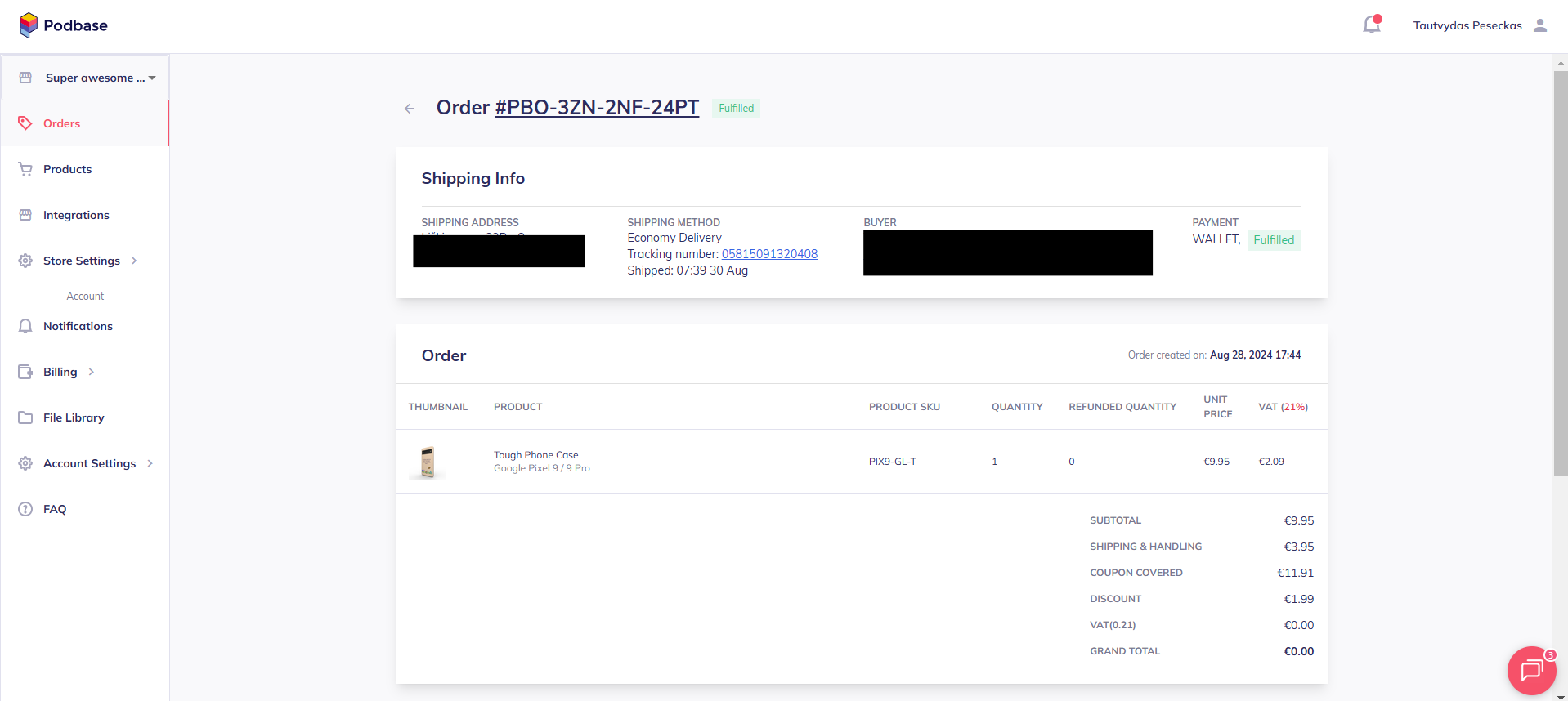Expand the Super awesome store dropdown

(152, 78)
